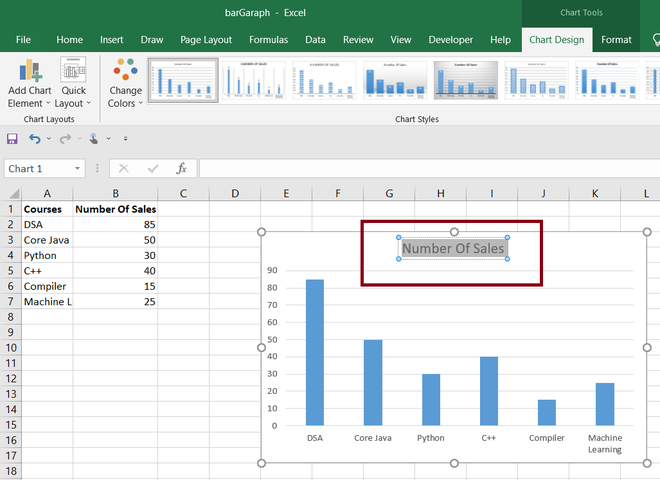660x480 pixels.
Task: Expand the Name Box dropdown arrow
Action: (x=77, y=169)
